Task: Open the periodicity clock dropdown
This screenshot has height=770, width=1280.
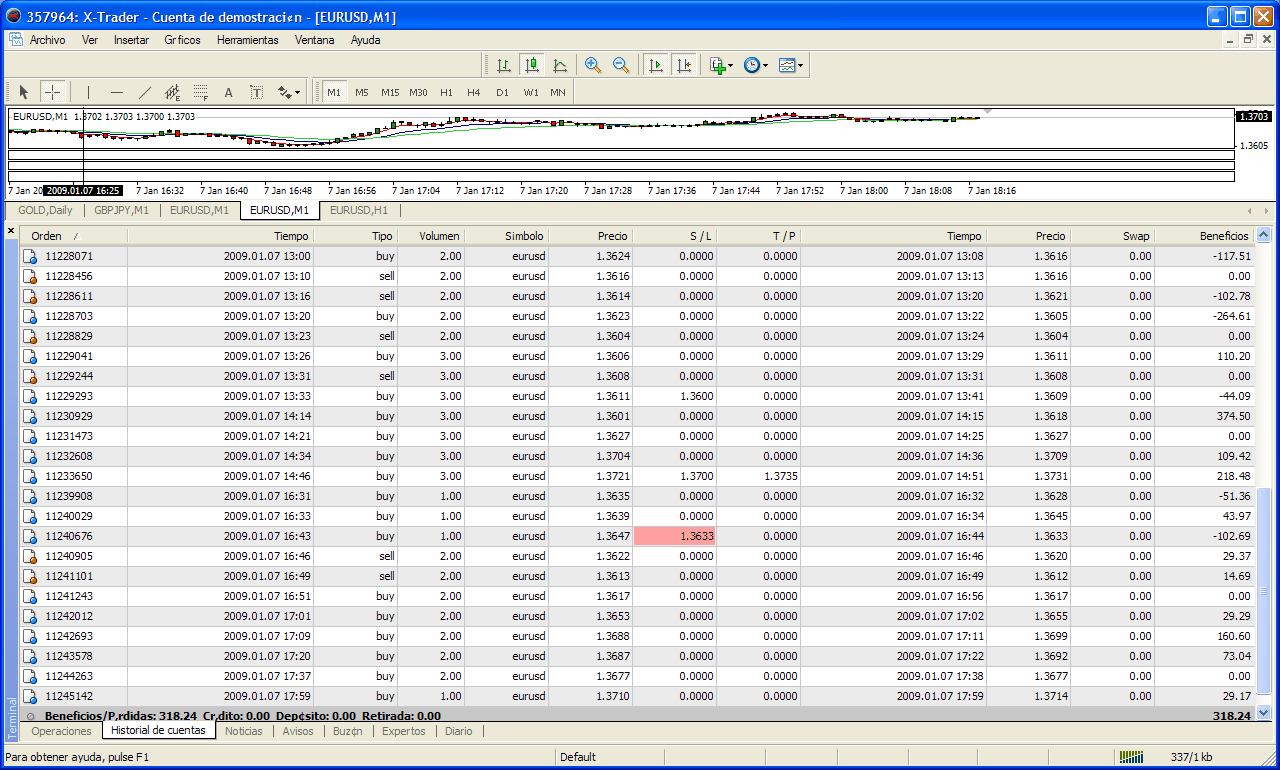Action: tap(756, 65)
